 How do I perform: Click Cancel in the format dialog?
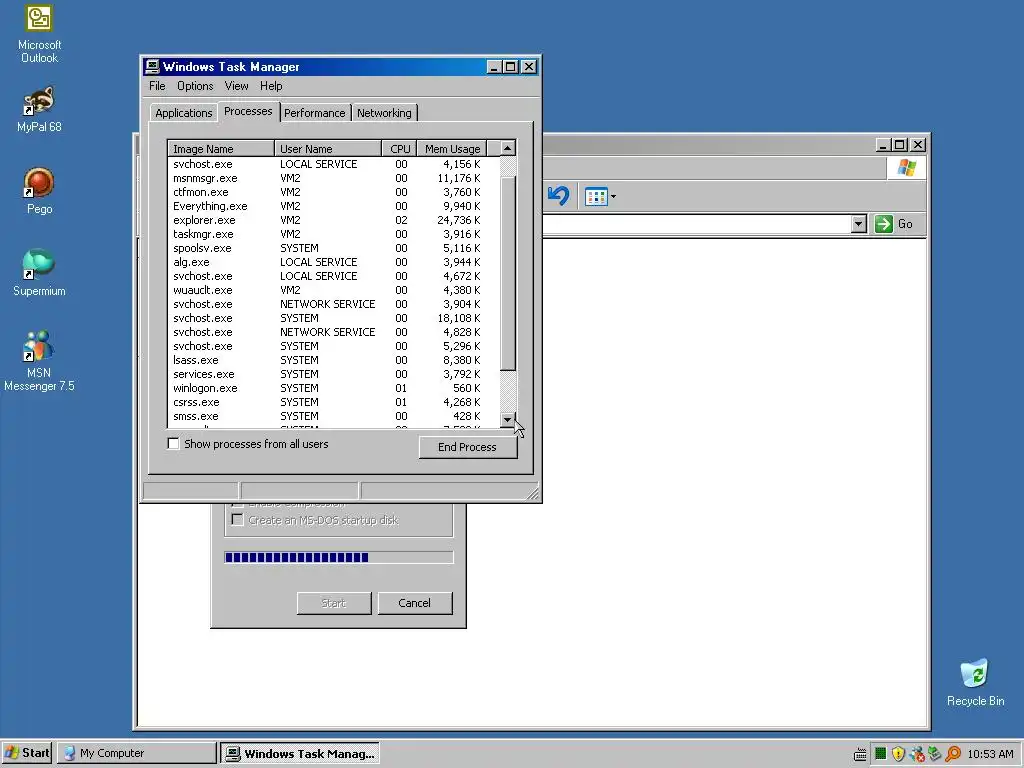pyautogui.click(x=415, y=603)
